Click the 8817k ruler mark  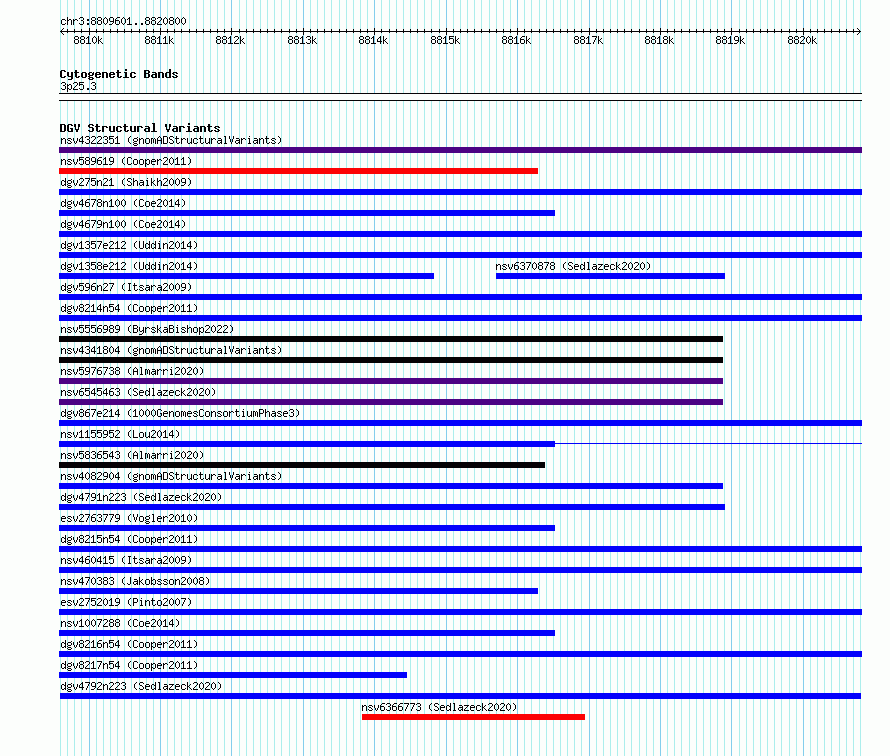pyautogui.click(x=589, y=40)
